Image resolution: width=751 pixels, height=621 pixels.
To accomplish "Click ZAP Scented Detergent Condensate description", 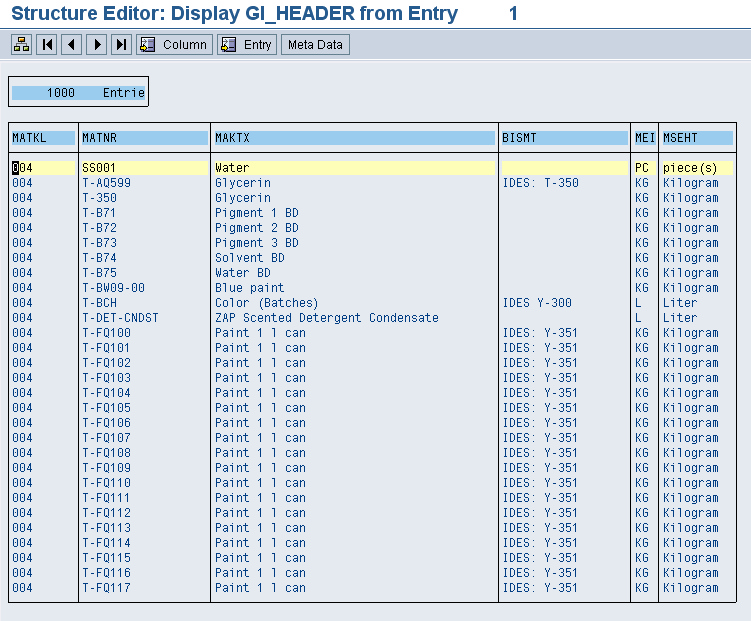I will coord(326,318).
